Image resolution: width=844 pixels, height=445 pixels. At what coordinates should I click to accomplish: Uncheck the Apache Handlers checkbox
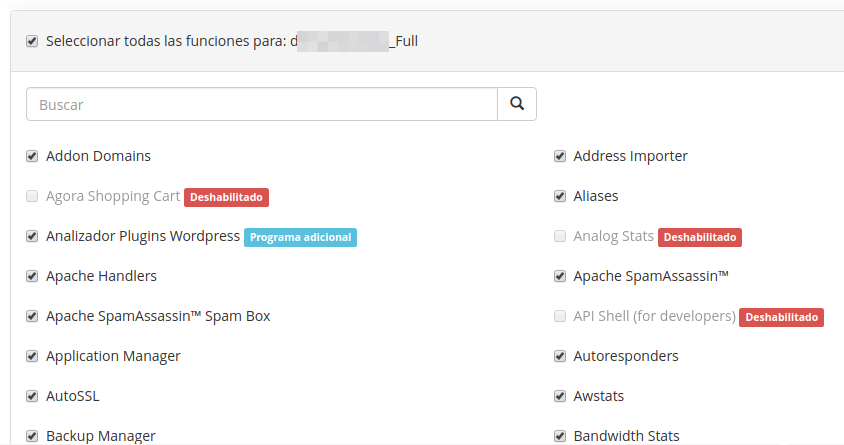point(32,276)
